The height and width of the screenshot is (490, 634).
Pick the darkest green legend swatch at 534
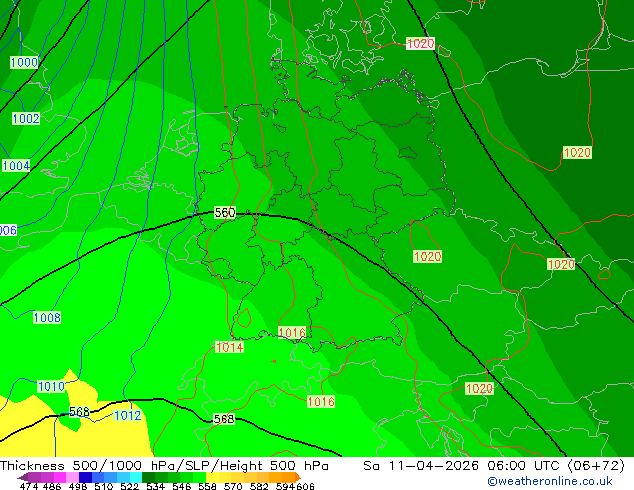(148, 477)
